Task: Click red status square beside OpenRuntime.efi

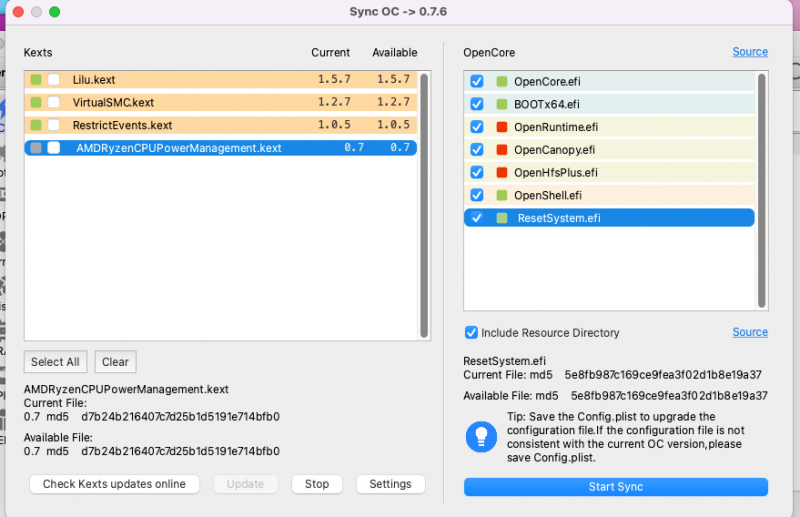Action: coord(502,127)
